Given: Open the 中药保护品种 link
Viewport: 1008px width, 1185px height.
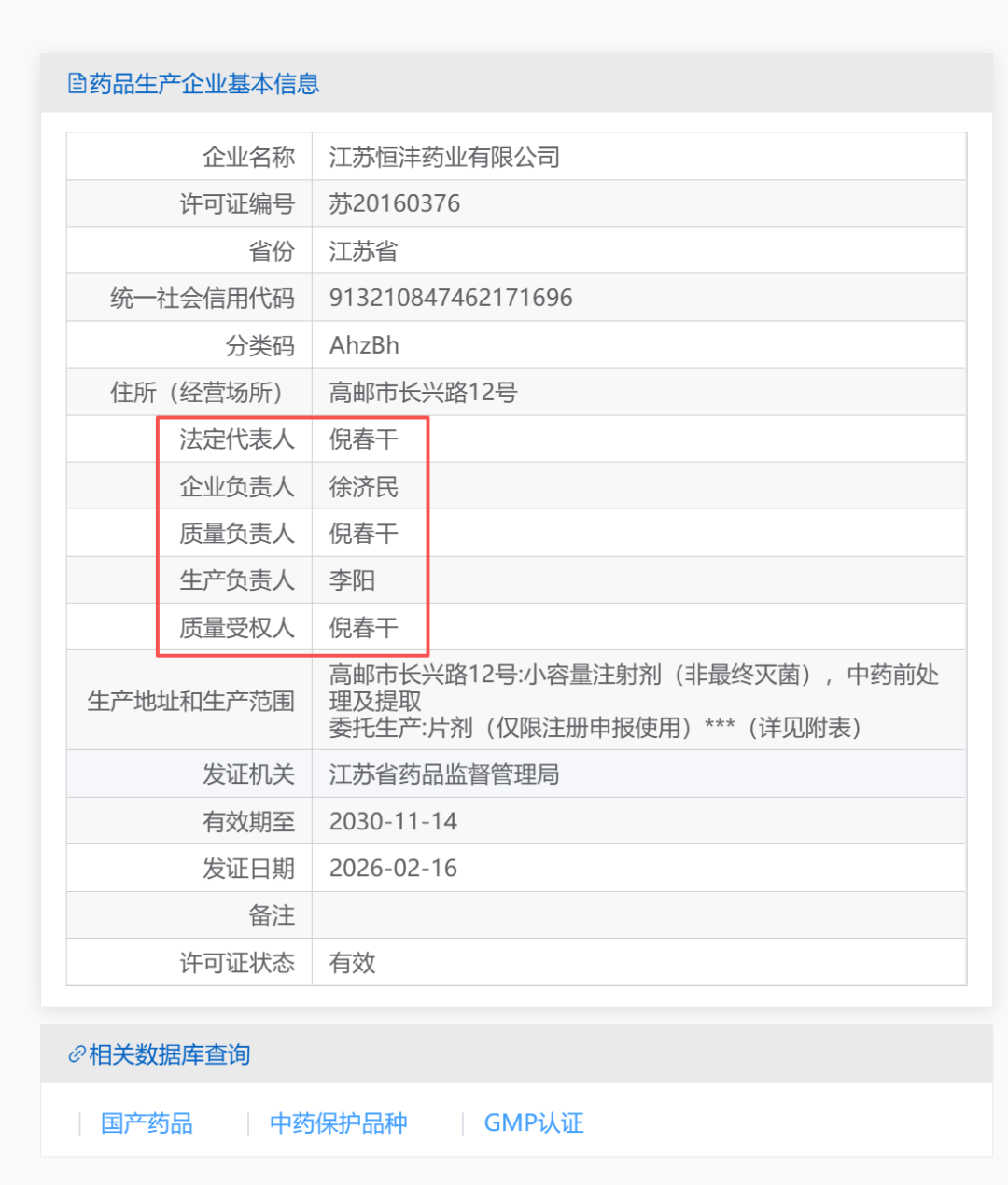Looking at the screenshot, I should tap(338, 1123).
